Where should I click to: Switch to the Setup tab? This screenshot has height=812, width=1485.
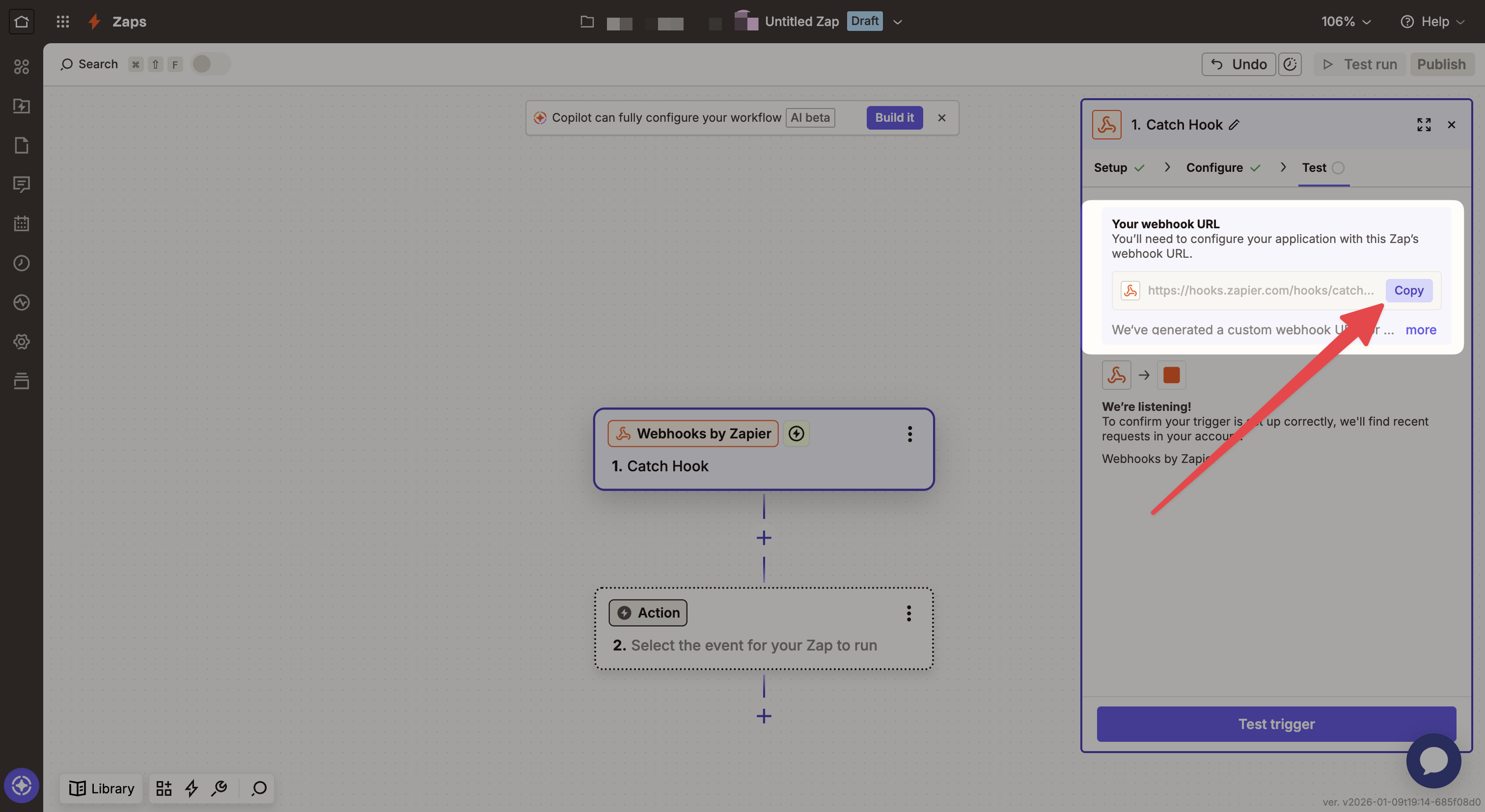coord(1110,168)
